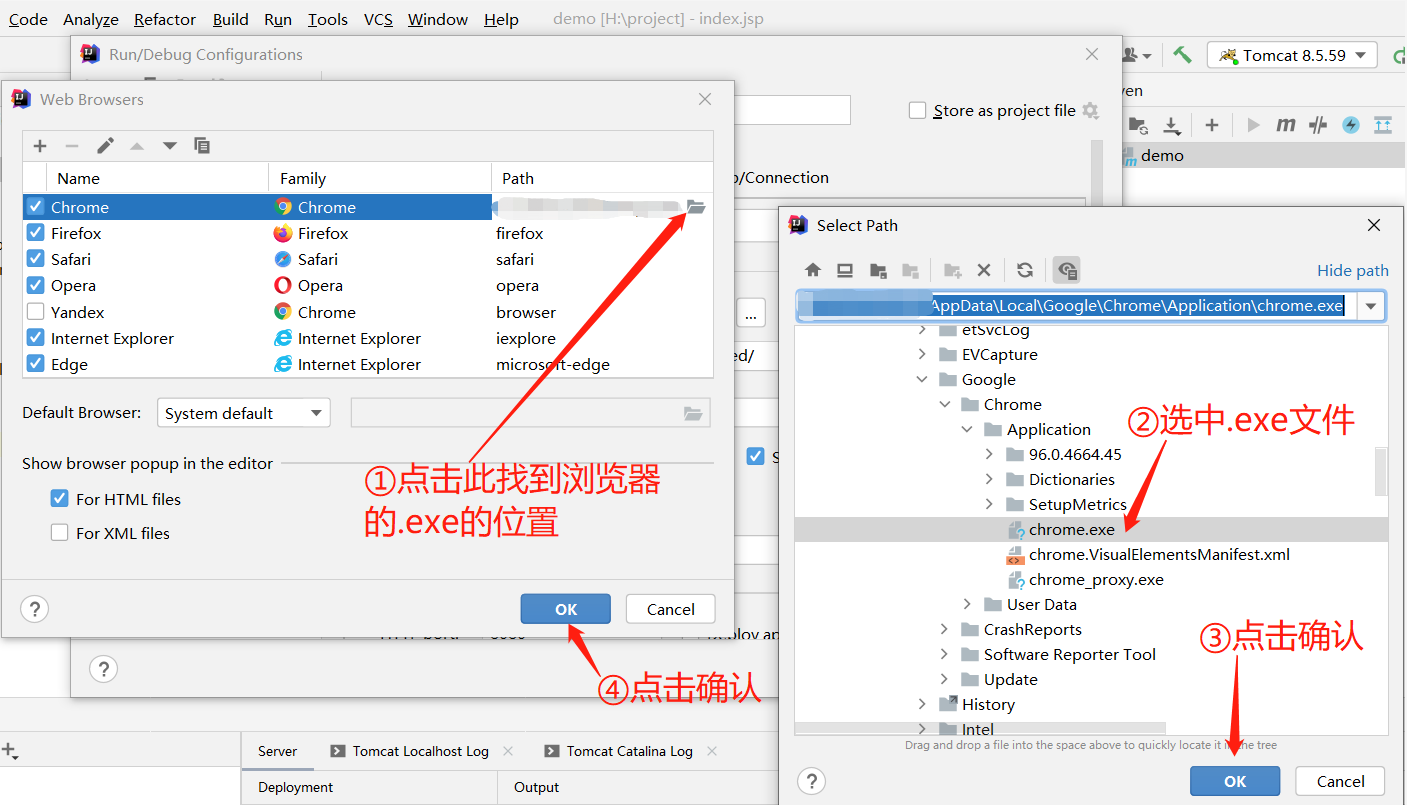This screenshot has width=1407, height=805.
Task: Toggle Maven offline mode icon
Action: [1319, 125]
